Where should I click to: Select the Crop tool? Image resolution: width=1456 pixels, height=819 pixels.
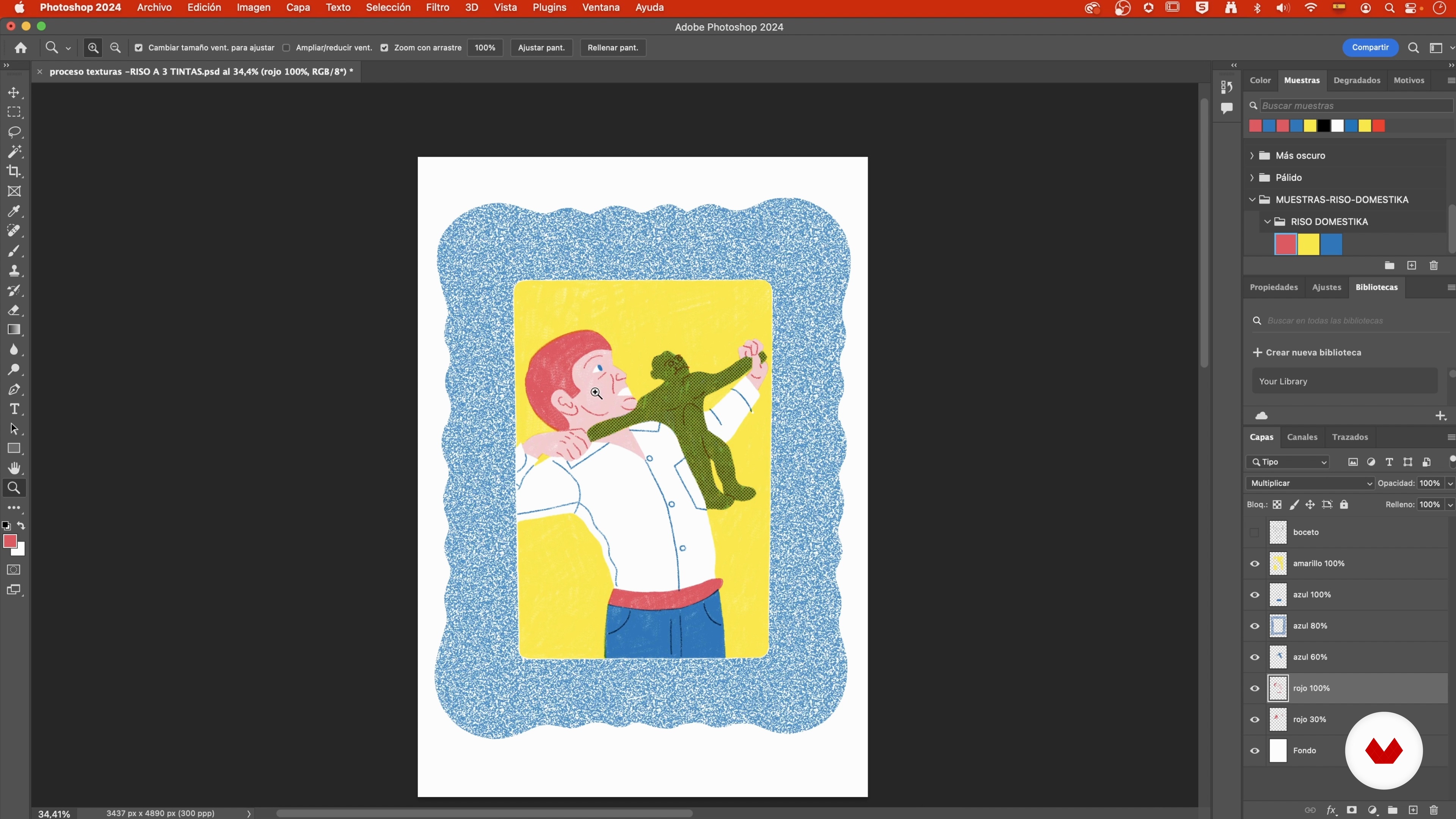click(14, 171)
